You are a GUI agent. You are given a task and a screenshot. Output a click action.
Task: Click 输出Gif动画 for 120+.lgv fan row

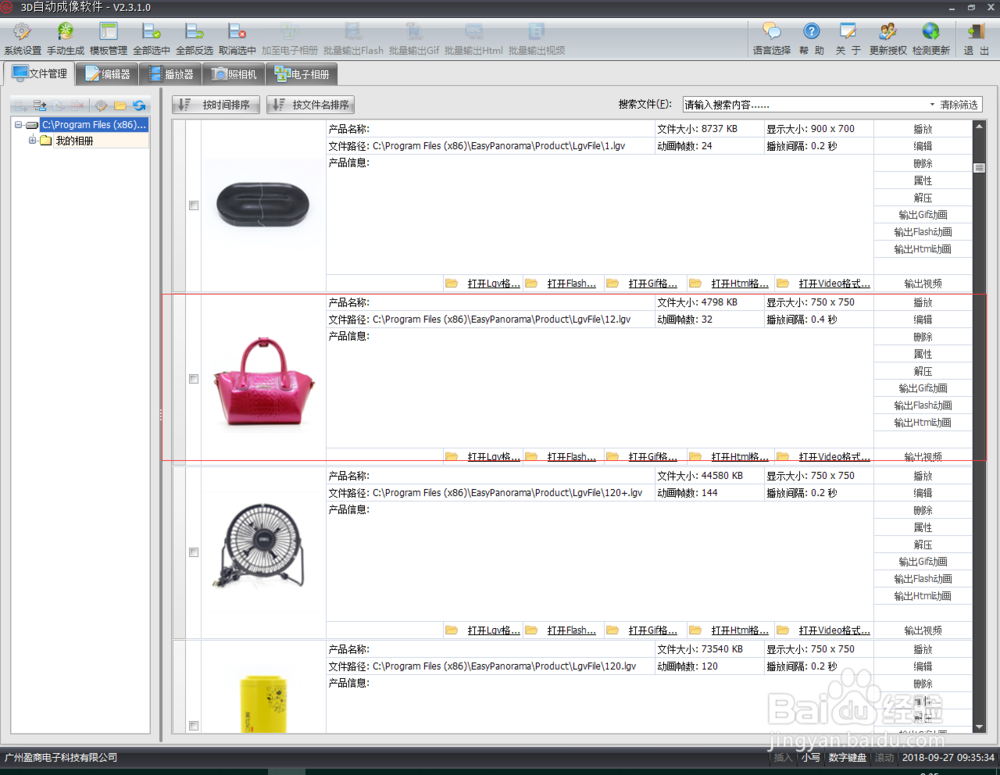click(923, 561)
